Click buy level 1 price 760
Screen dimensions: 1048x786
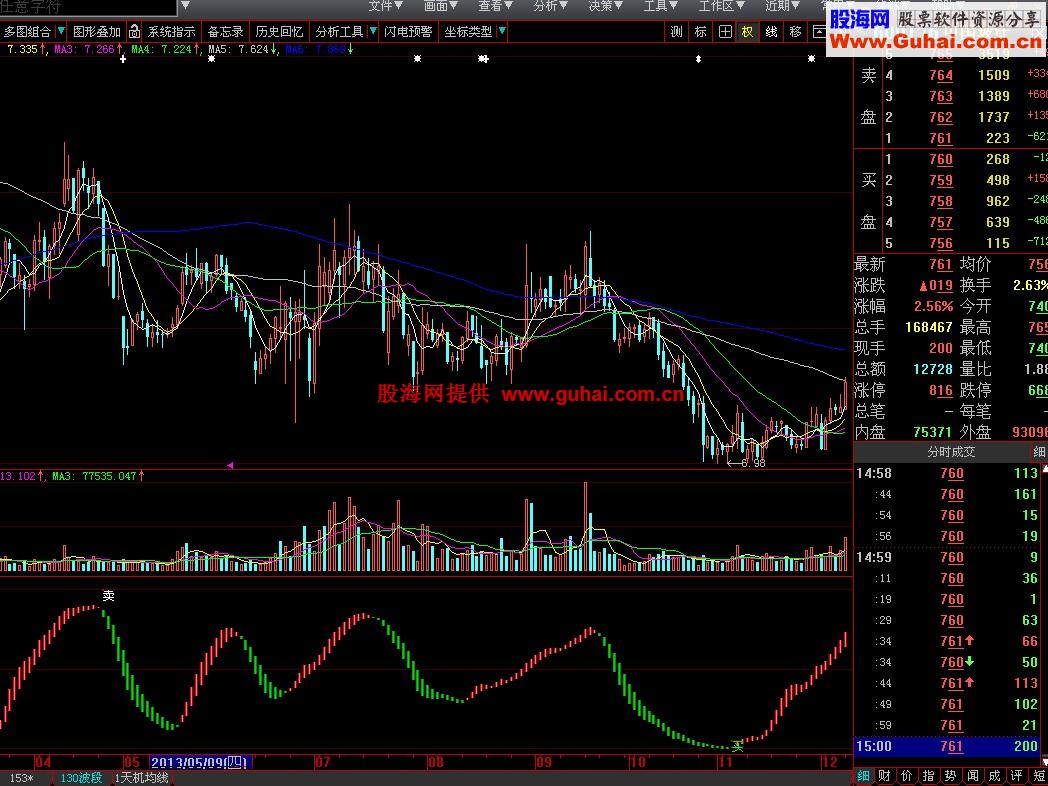(x=941, y=160)
